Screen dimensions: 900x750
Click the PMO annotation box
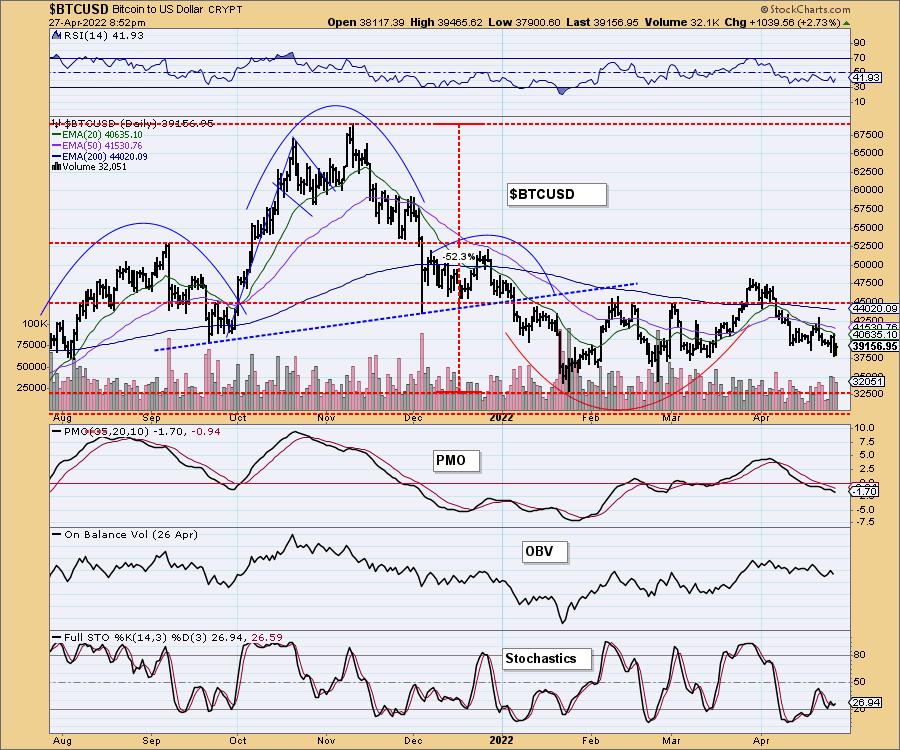[x=456, y=460]
